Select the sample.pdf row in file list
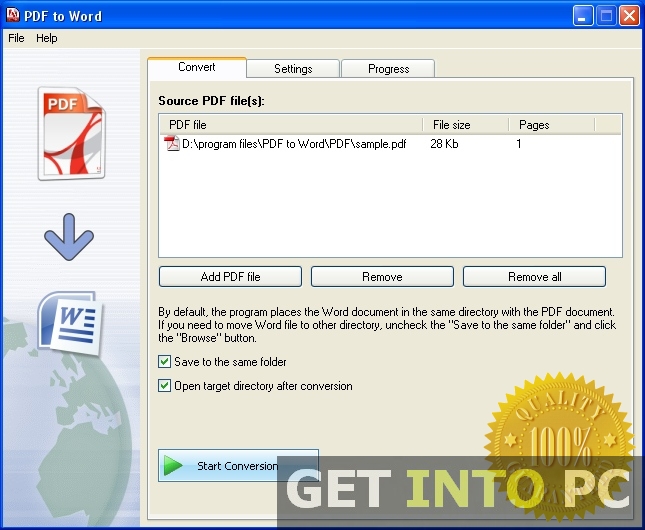This screenshot has height=530, width=645. point(300,144)
